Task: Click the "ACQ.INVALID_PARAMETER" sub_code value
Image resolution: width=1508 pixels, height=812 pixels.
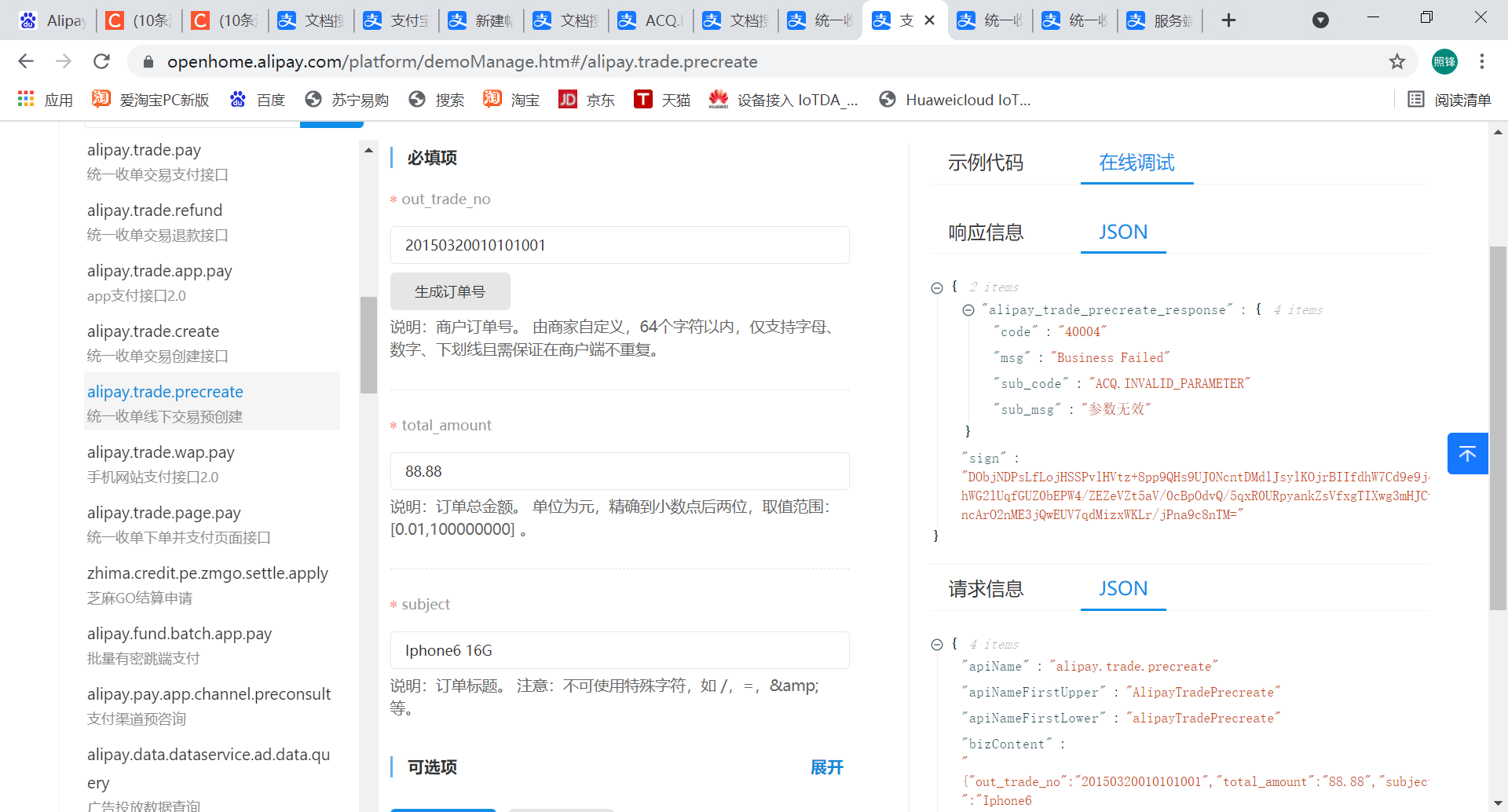Action: (x=1169, y=384)
